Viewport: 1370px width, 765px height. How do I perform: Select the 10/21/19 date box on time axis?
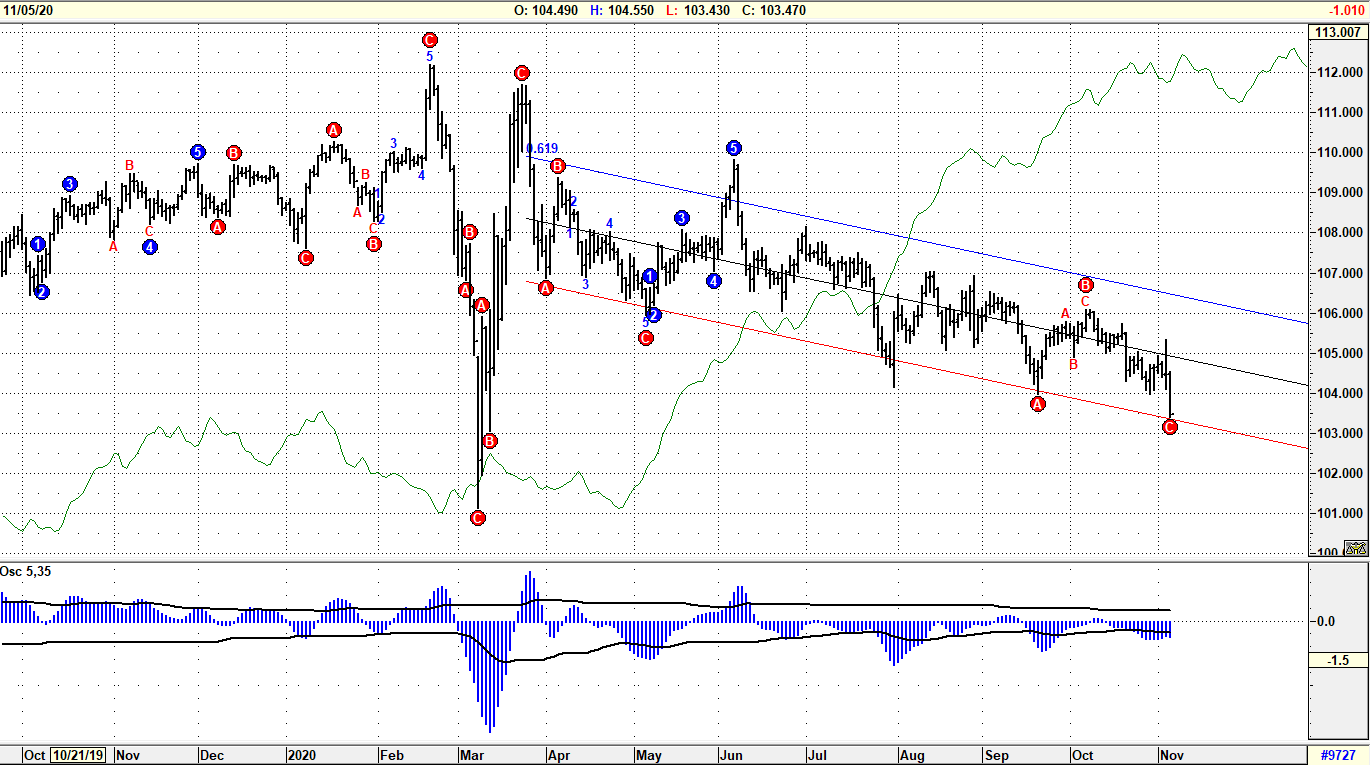(79, 755)
